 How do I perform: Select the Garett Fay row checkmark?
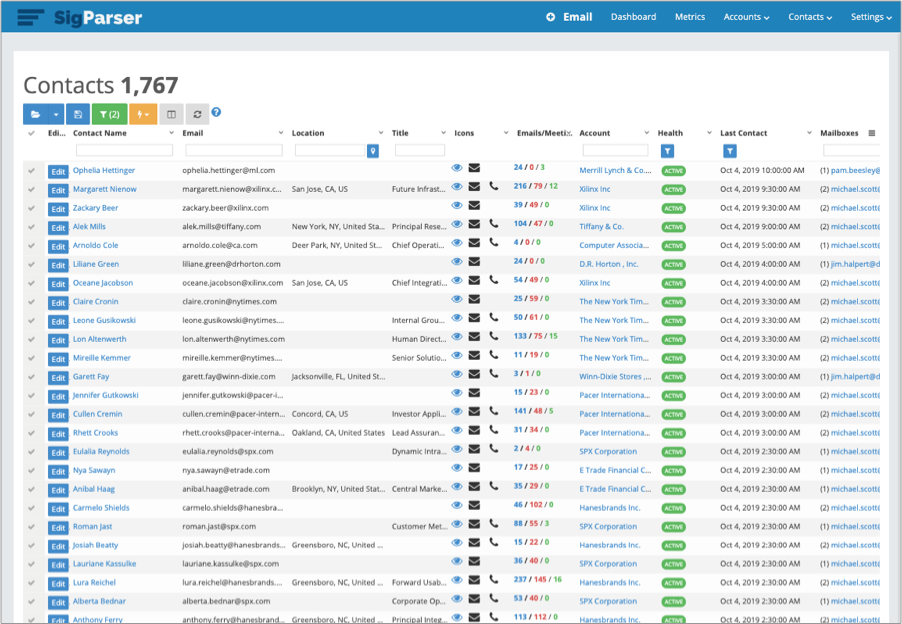(x=32, y=377)
